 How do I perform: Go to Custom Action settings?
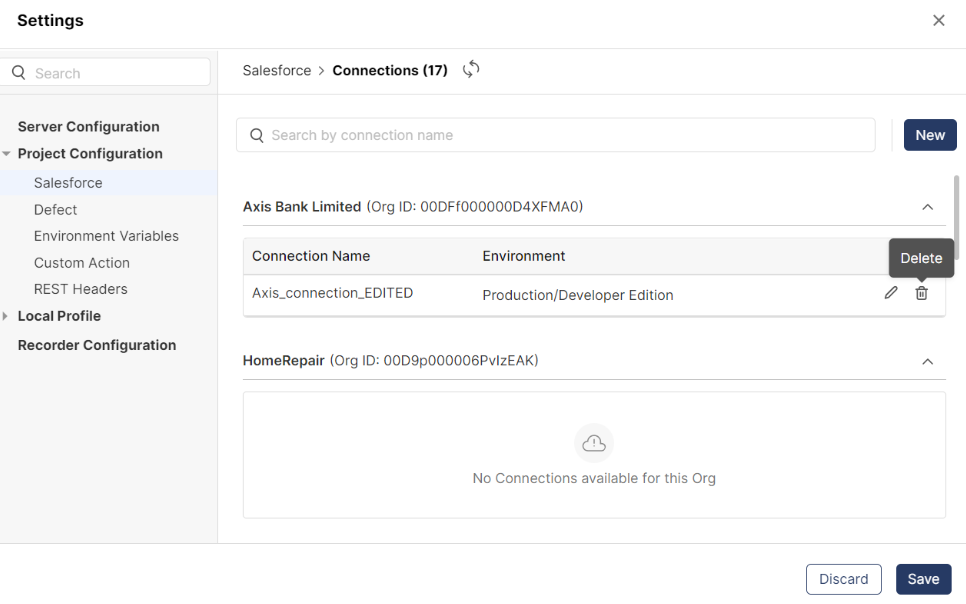point(82,263)
